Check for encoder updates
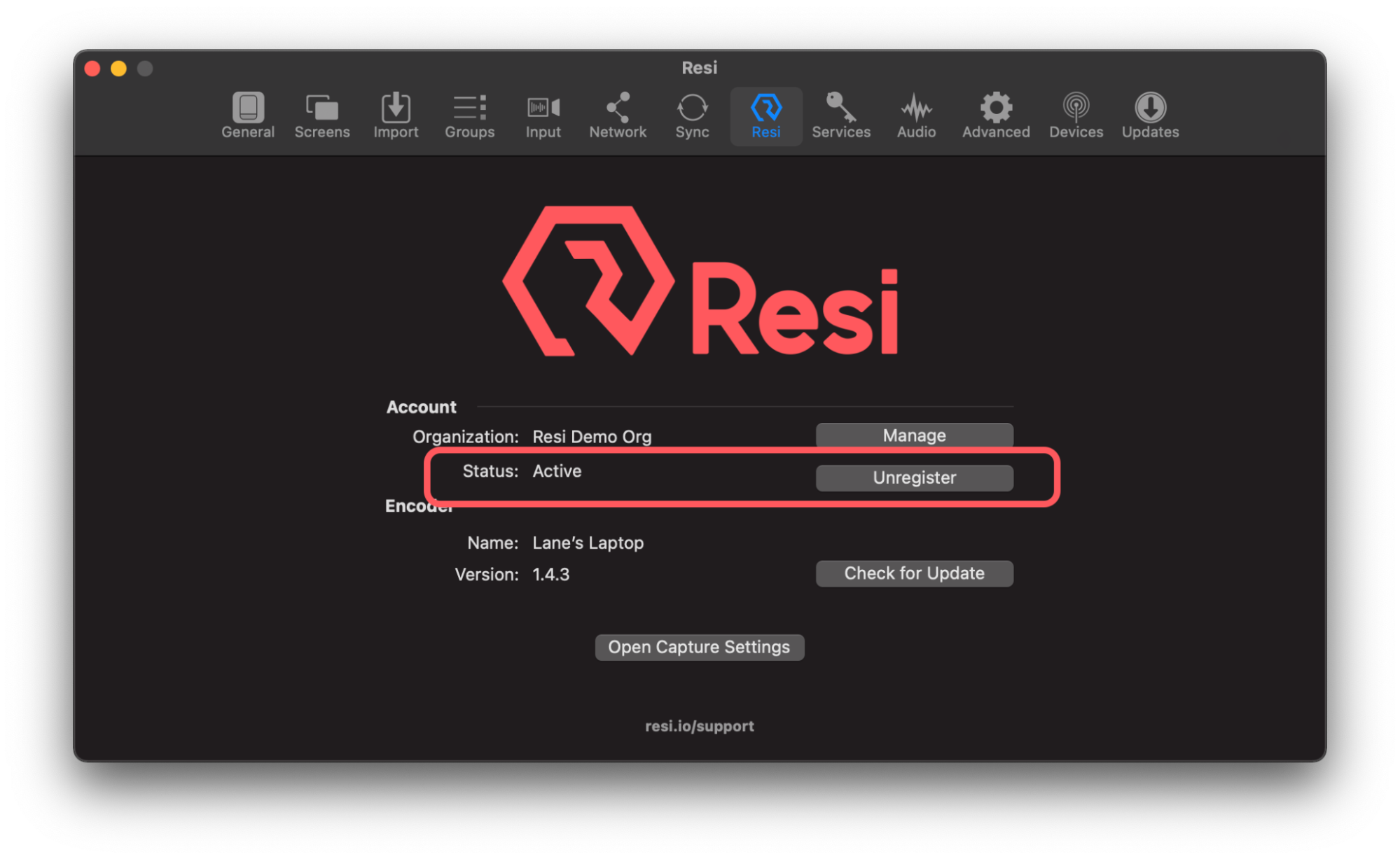Screen dimensions: 1400x859 (x=913, y=573)
